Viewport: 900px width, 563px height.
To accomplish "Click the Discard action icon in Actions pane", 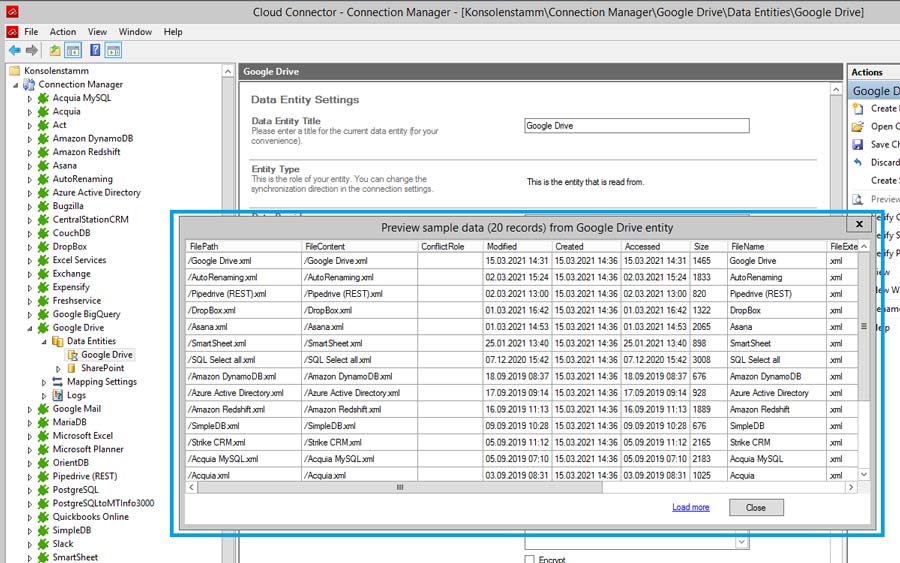I will click(857, 162).
